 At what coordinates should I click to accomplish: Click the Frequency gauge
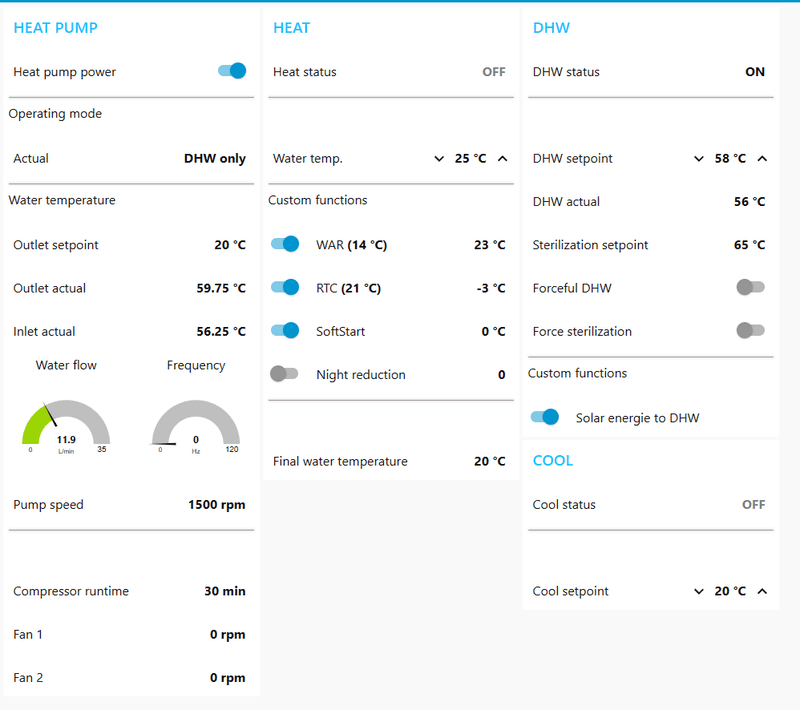[196, 426]
